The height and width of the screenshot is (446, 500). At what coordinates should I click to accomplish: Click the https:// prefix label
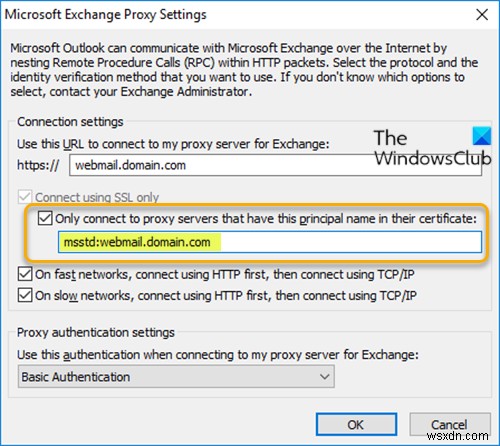click(x=38, y=165)
